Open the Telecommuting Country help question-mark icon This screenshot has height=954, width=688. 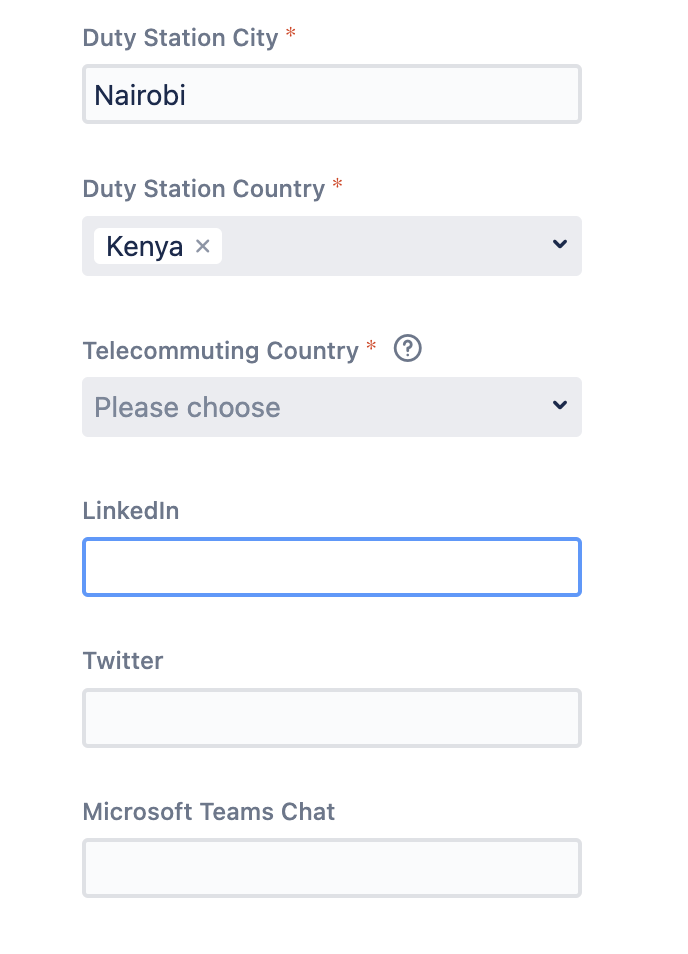click(x=408, y=349)
